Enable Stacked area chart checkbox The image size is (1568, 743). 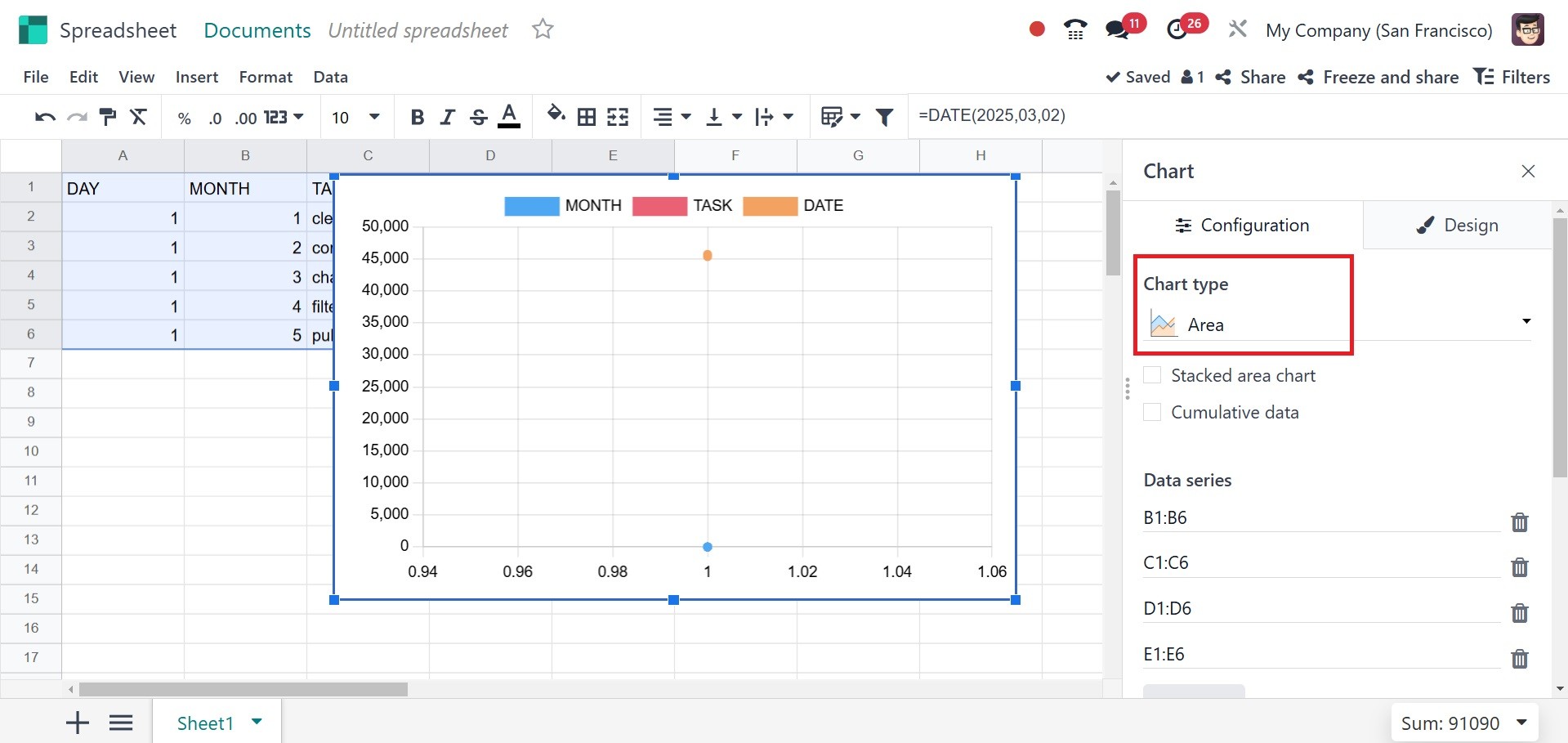(x=1152, y=375)
